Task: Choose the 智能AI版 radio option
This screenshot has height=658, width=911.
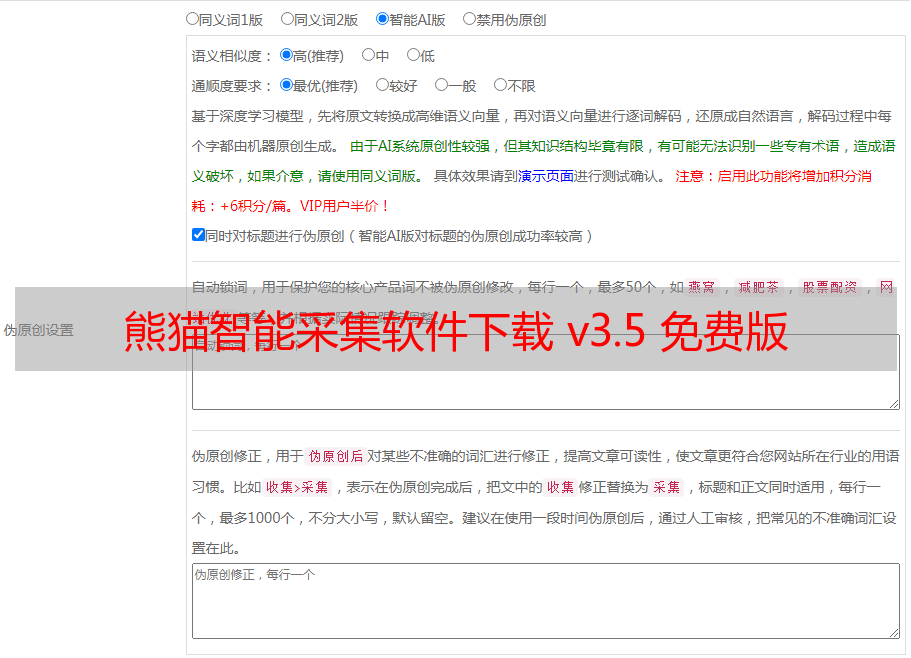Action: [x=382, y=19]
